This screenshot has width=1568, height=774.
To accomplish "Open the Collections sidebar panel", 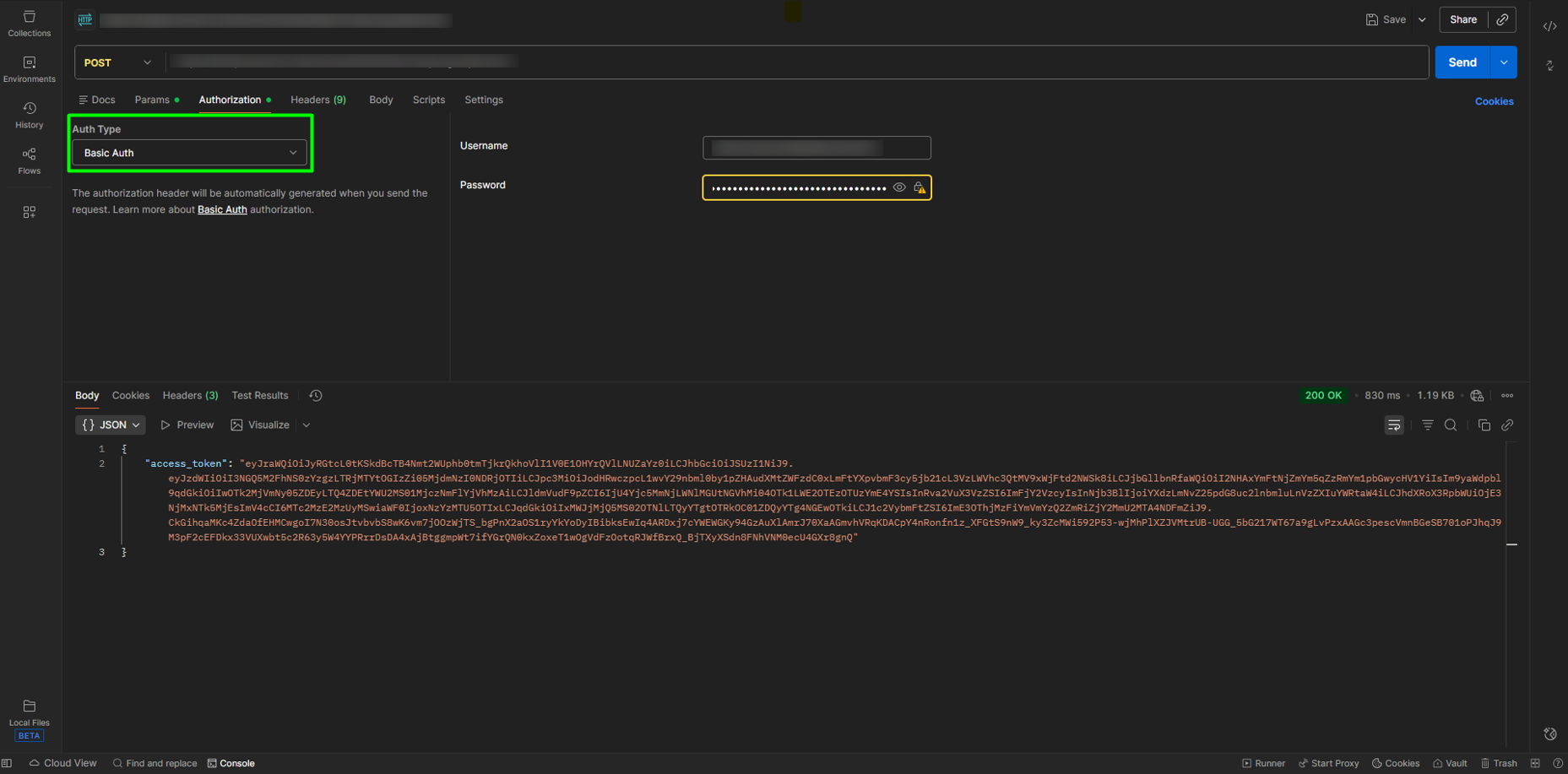I will (x=29, y=24).
